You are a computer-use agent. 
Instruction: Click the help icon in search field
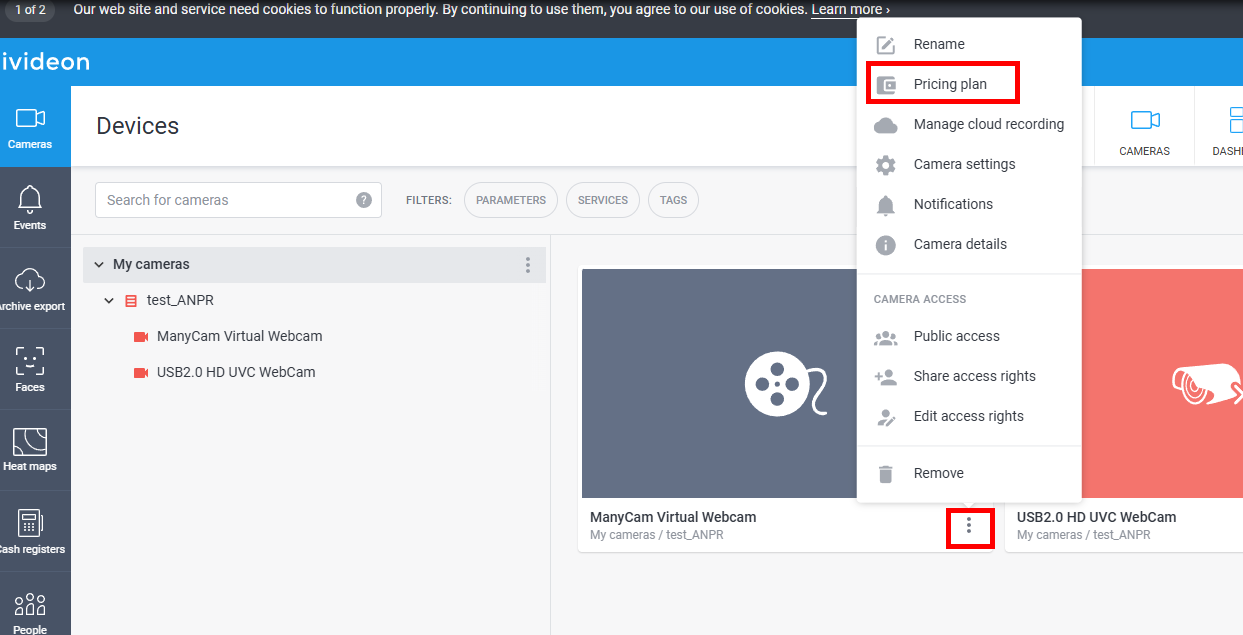tap(364, 200)
